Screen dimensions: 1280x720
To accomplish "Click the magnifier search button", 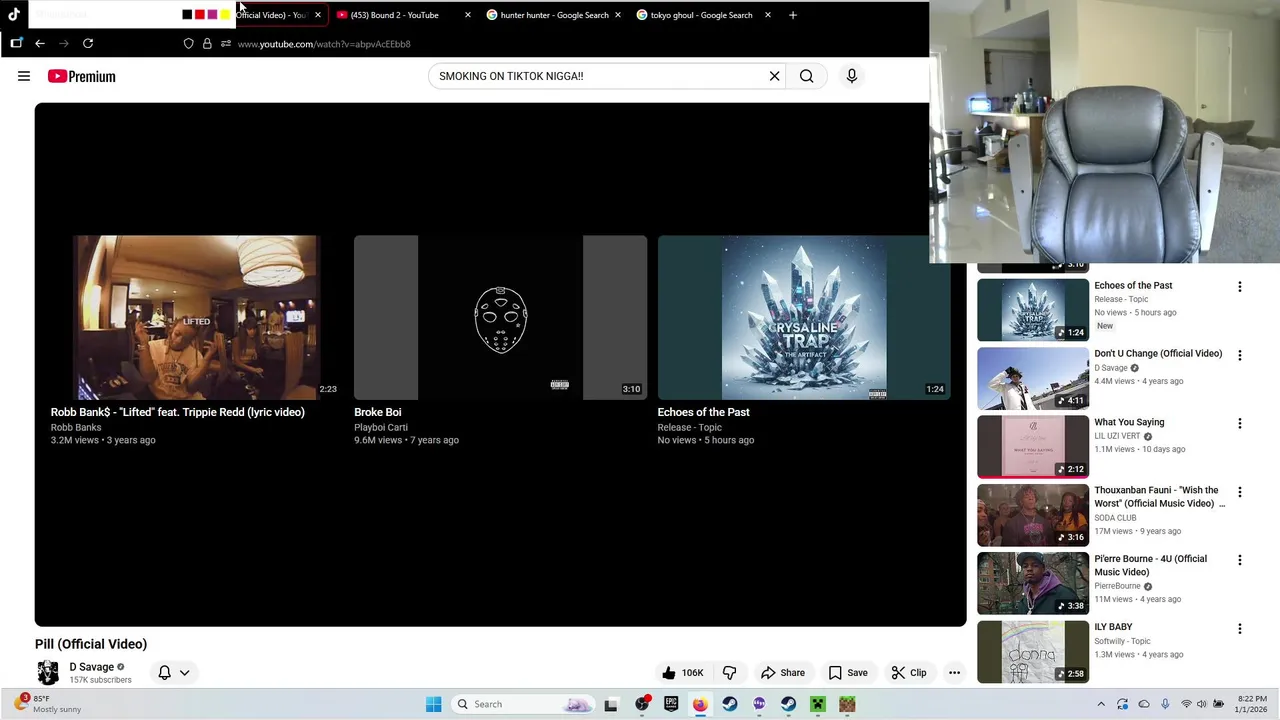I will (x=806, y=76).
